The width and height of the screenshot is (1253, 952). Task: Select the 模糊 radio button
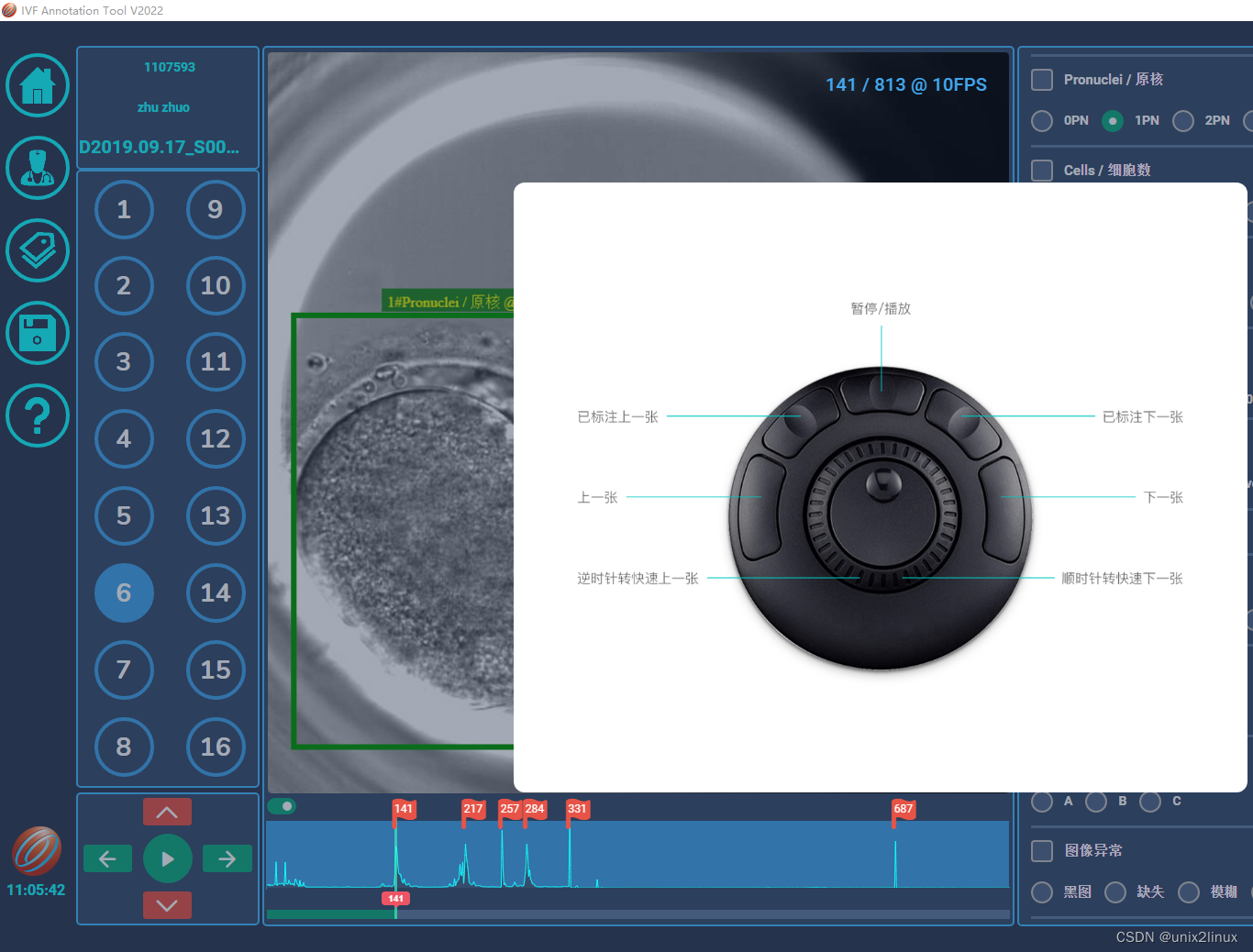click(x=1189, y=892)
